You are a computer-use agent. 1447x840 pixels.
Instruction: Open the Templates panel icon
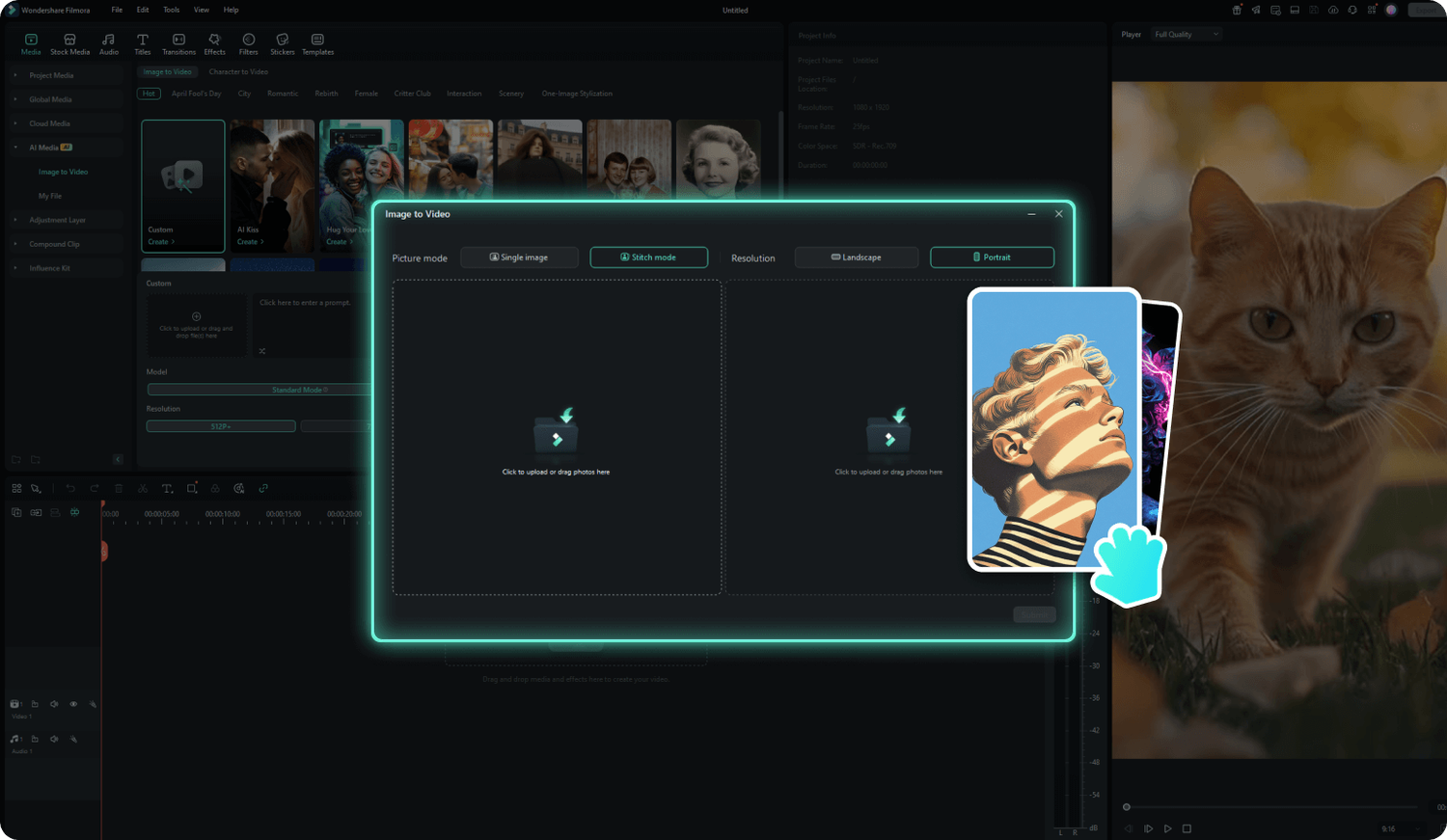point(317,44)
